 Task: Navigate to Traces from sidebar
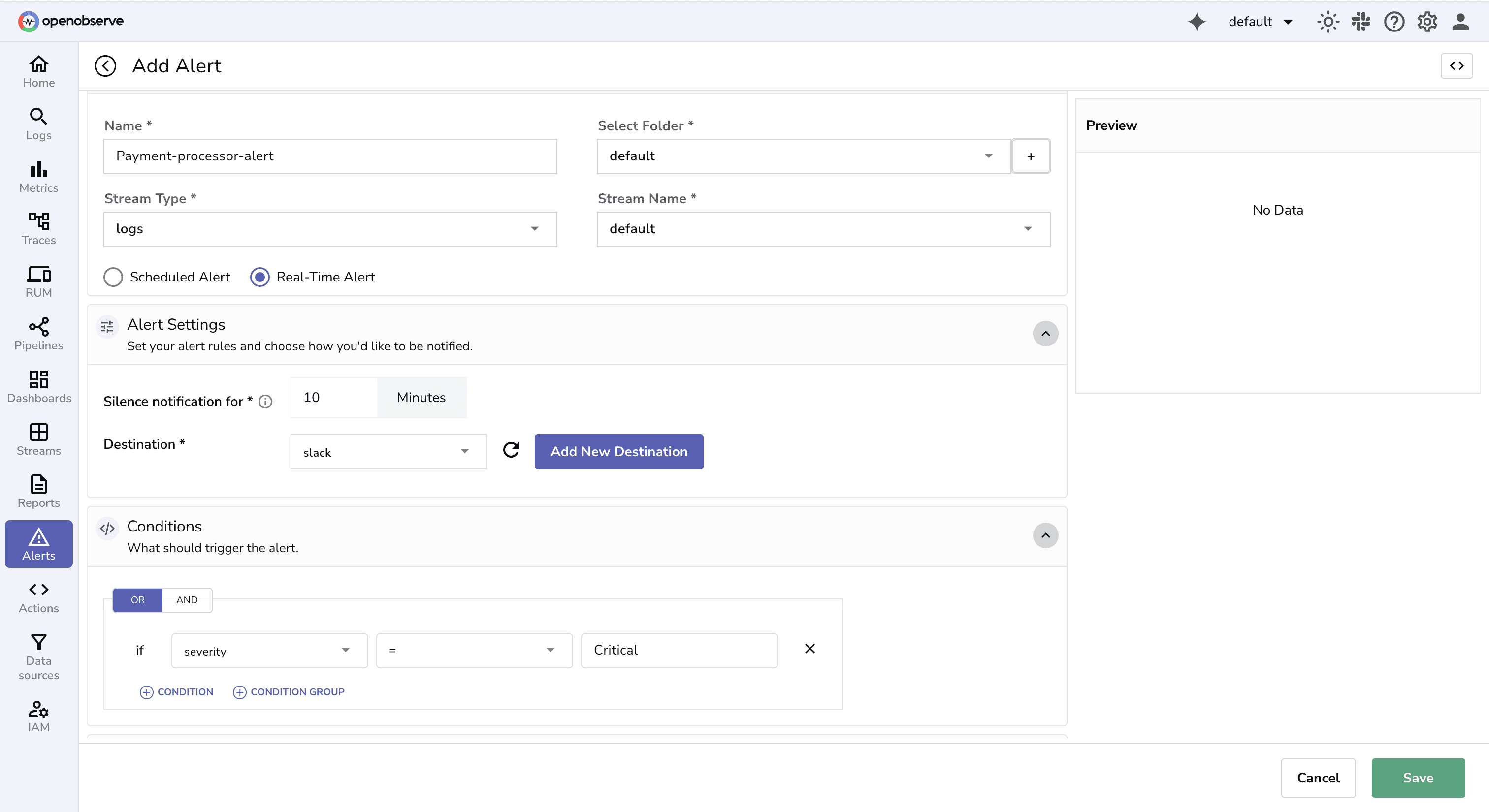click(38, 229)
